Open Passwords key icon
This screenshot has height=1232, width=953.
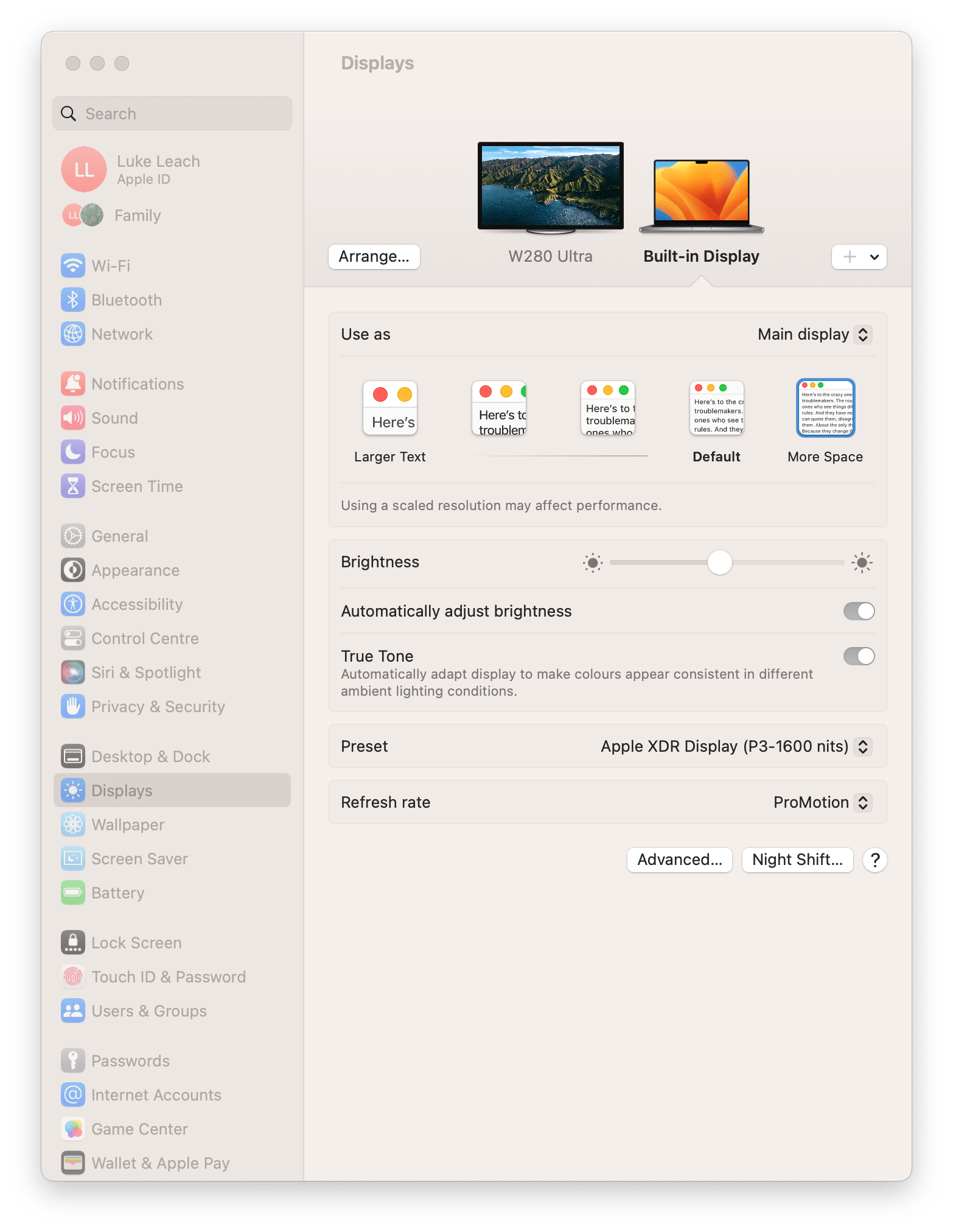73,1060
